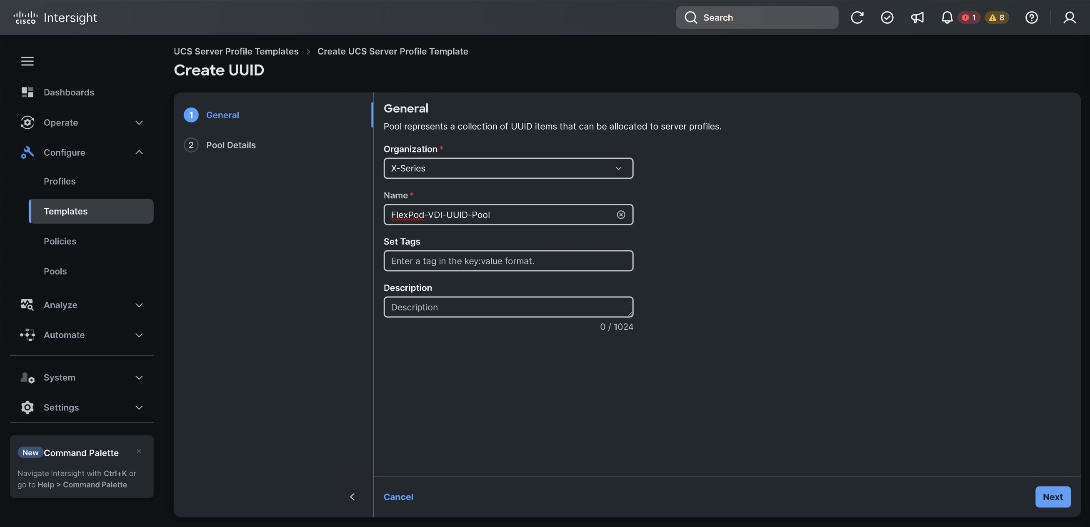Click the Automate icon in sidebar
The image size is (1090, 527).
(x=27, y=334)
